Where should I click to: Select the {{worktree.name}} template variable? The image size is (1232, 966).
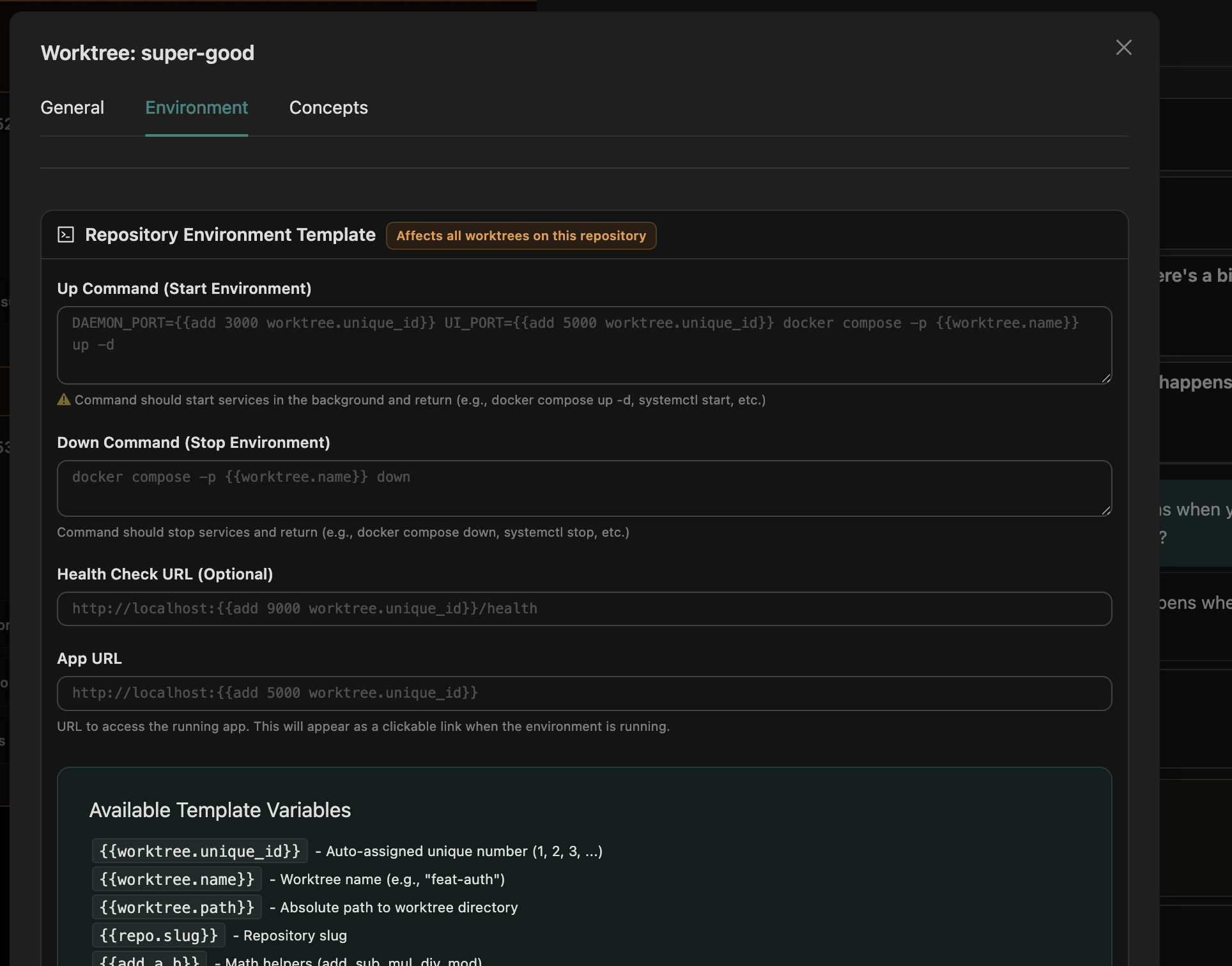click(176, 878)
